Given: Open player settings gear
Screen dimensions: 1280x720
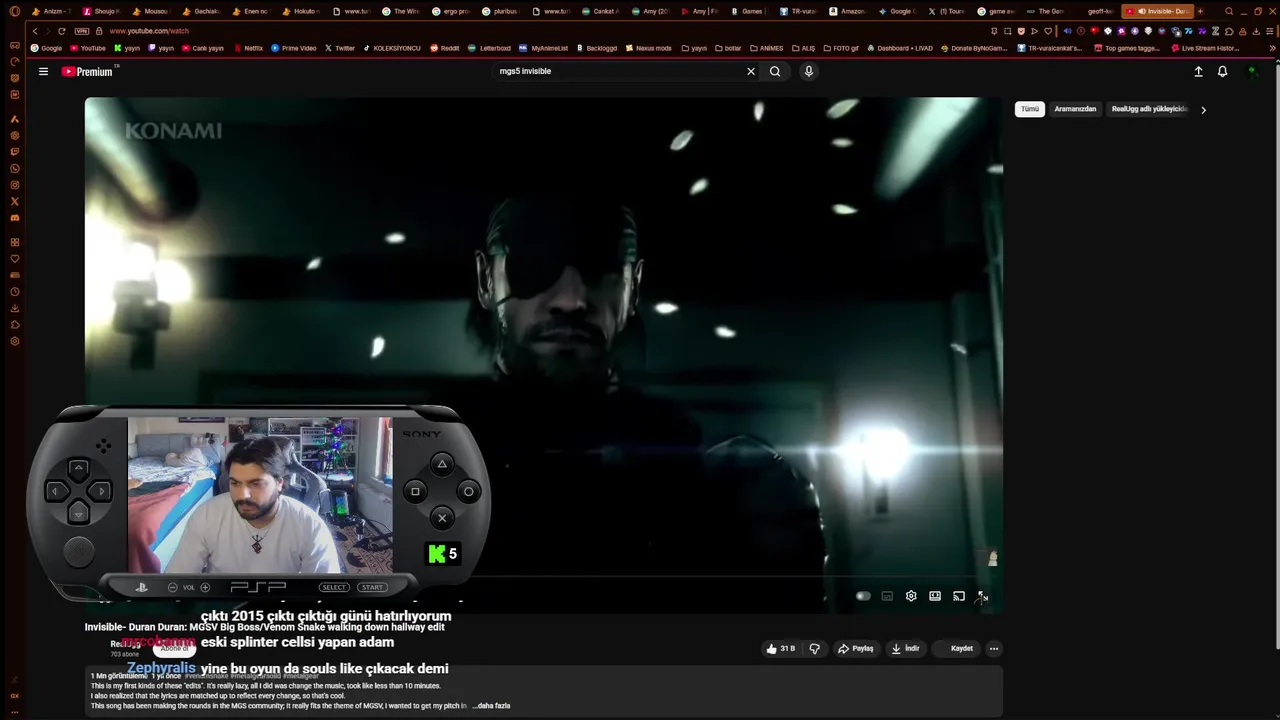Looking at the screenshot, I should point(911,596).
